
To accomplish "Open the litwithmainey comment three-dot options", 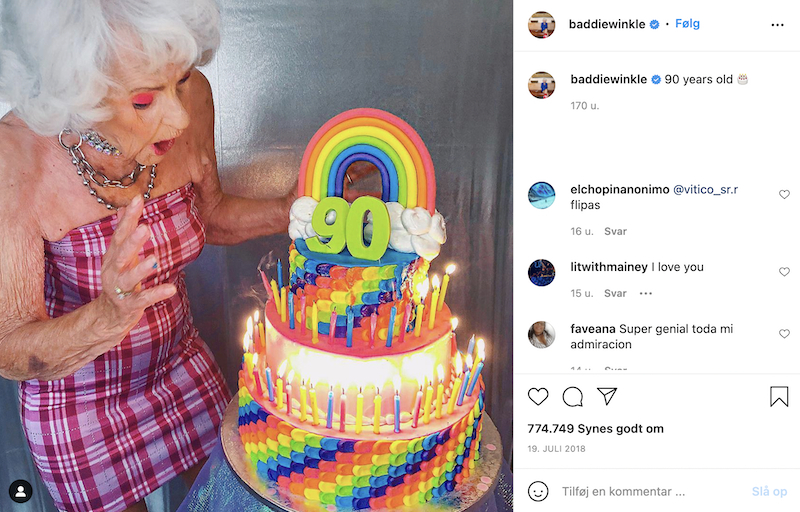I will (645, 293).
